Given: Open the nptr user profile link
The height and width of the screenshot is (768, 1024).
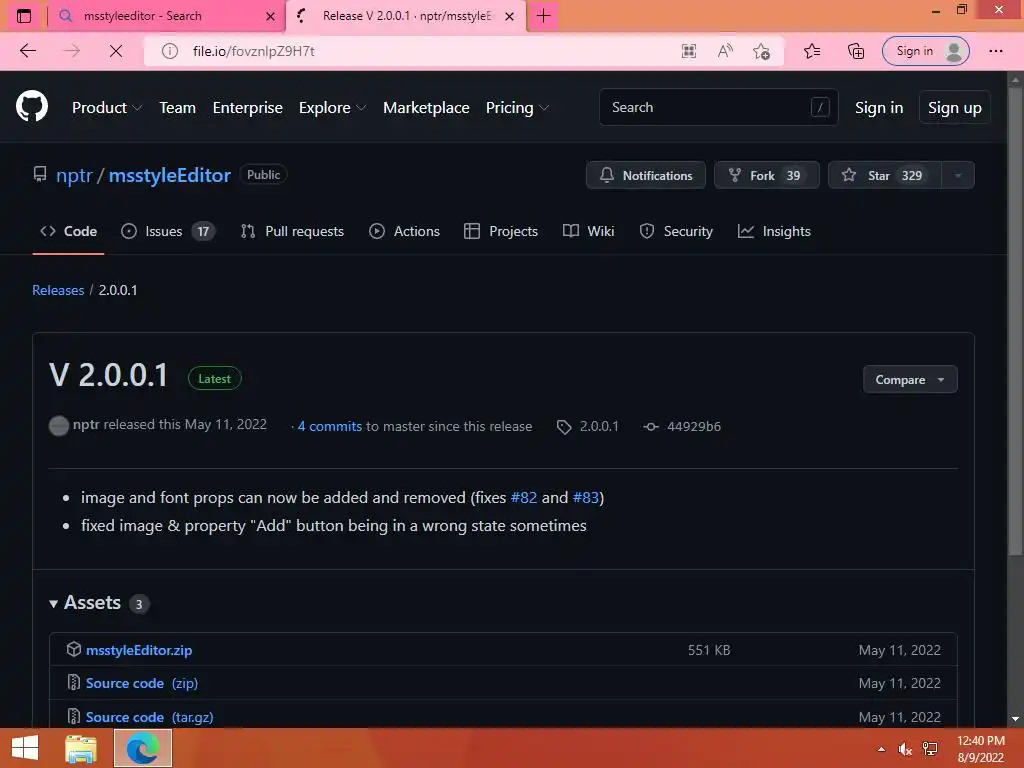Looking at the screenshot, I should coord(74,175).
